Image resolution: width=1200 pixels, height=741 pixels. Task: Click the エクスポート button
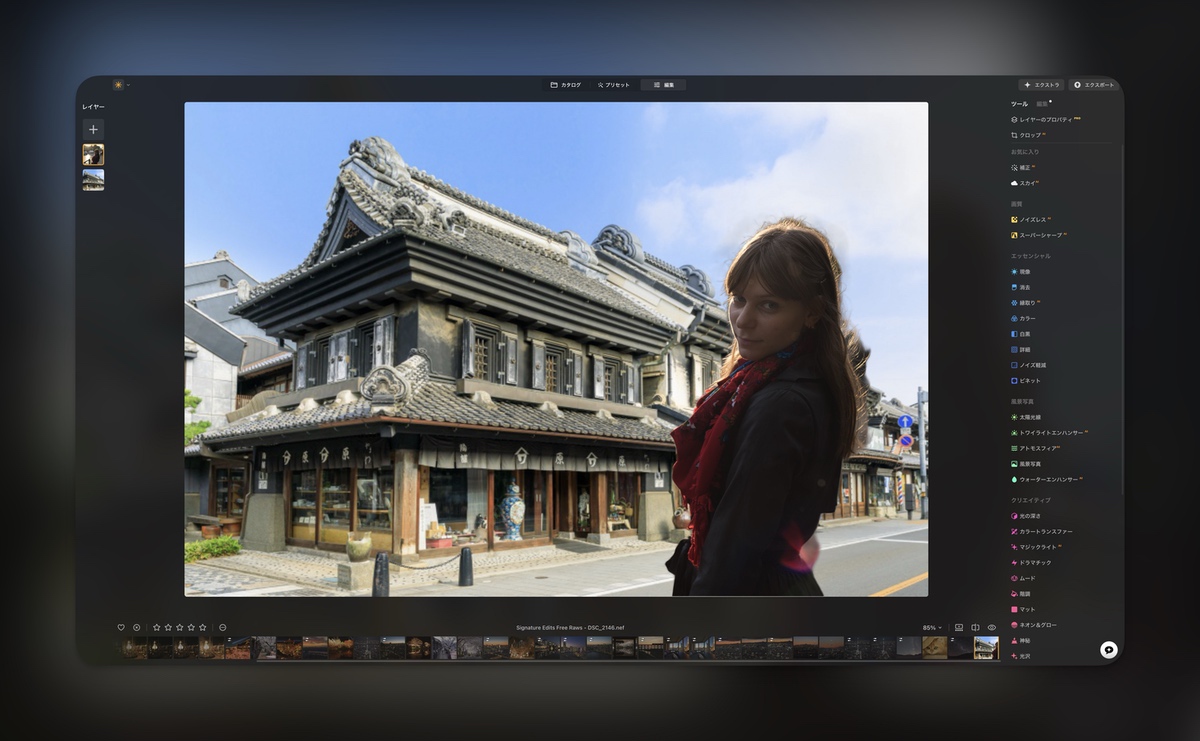coord(1094,85)
